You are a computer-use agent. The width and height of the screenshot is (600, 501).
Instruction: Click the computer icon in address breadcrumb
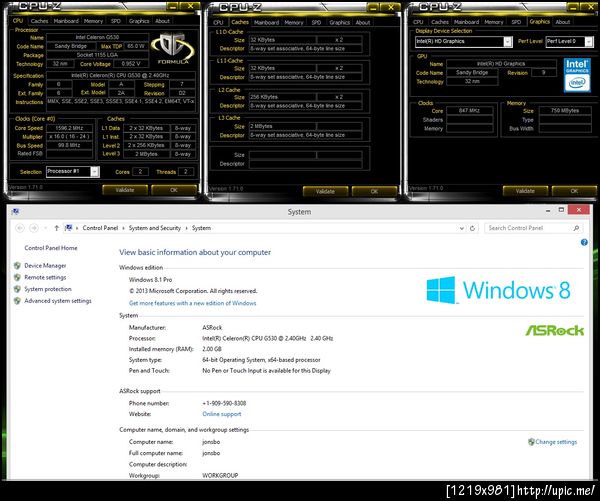pyautogui.click(x=68, y=228)
